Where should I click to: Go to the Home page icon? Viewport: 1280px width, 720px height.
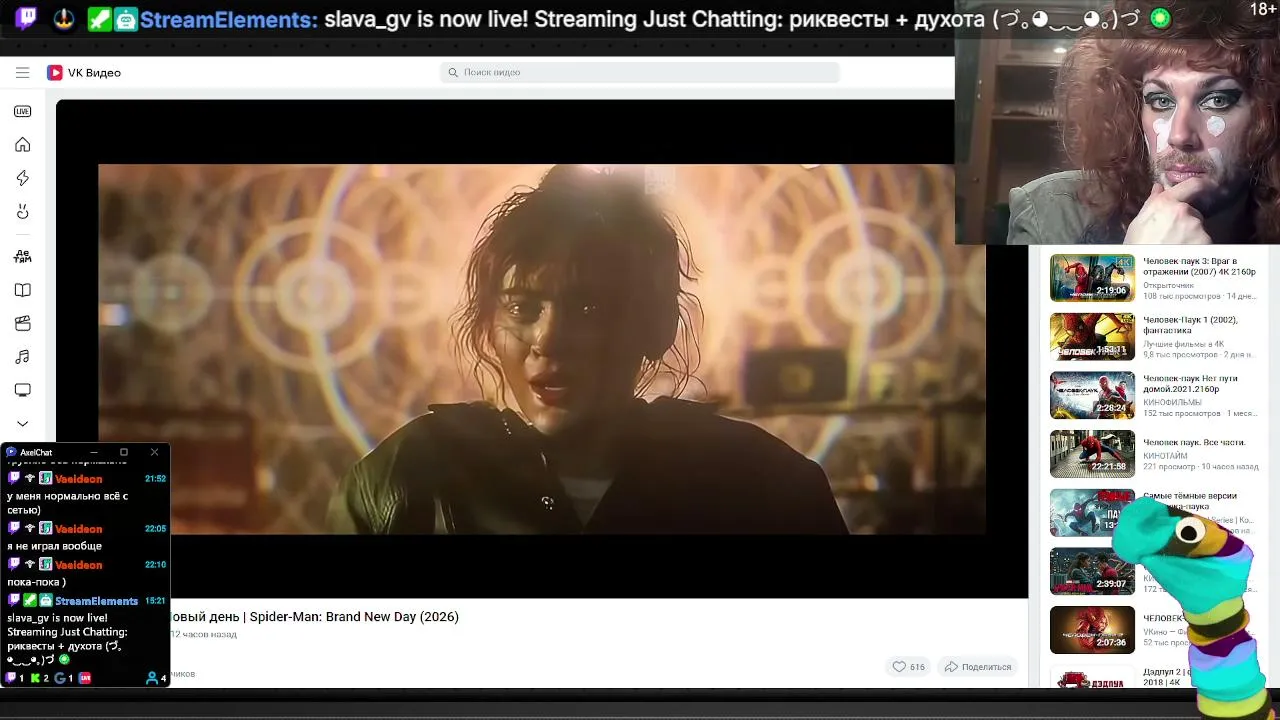(x=22, y=145)
